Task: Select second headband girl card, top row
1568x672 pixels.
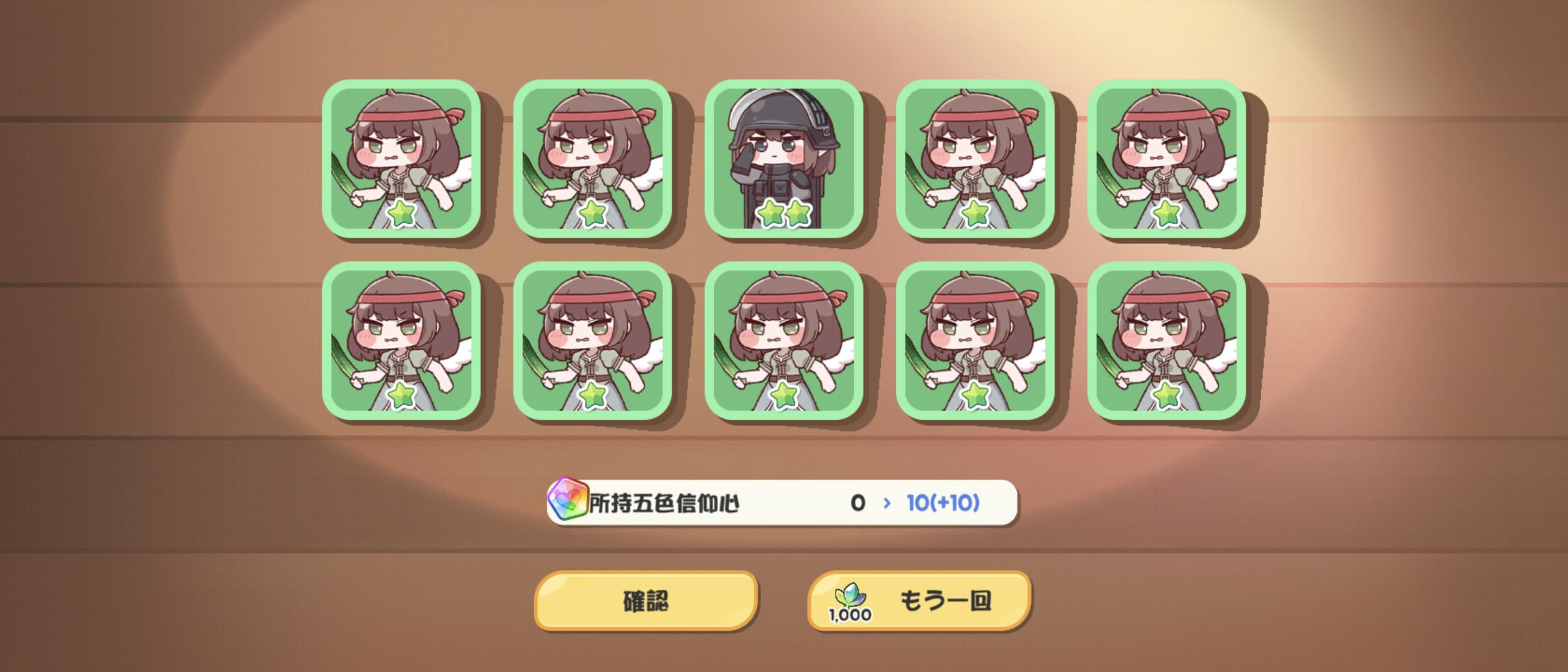Action: click(592, 159)
